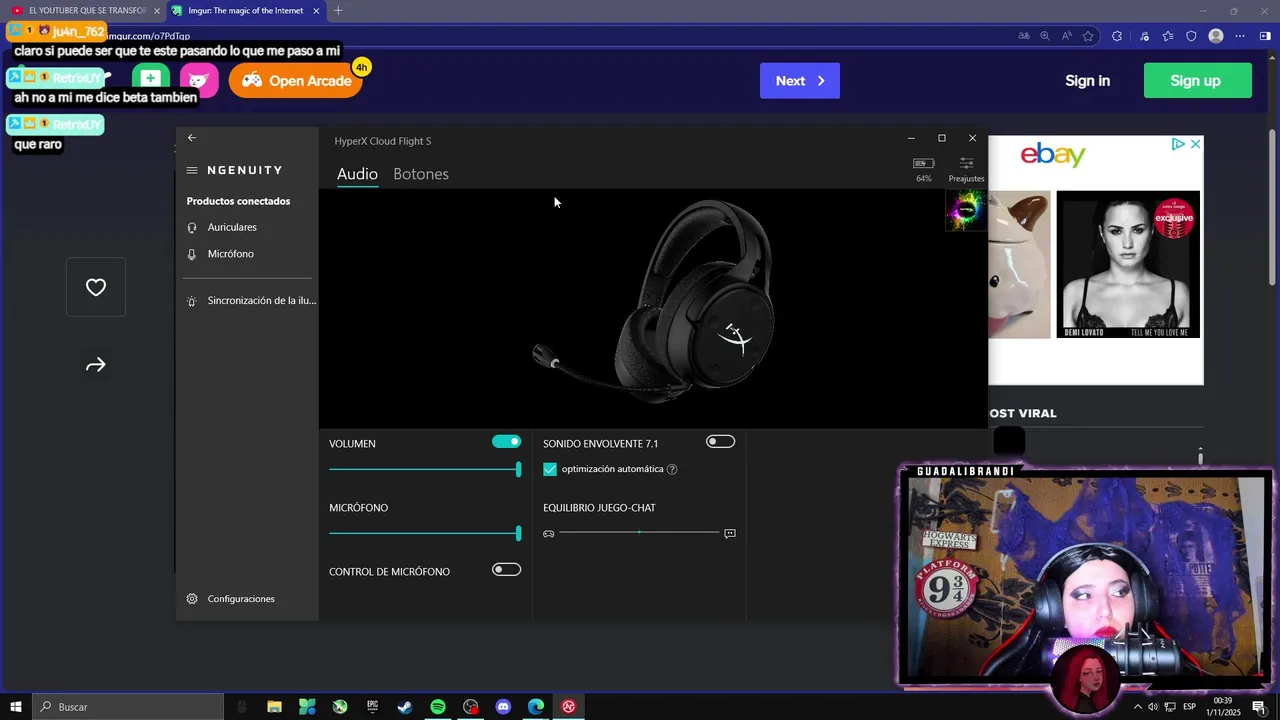Enable SONIDO ENVOLVENTE 7.1 toggle

[720, 442]
